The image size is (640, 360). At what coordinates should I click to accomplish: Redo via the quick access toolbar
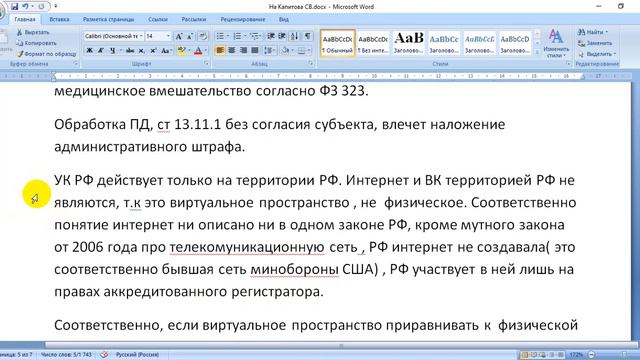point(41,7)
